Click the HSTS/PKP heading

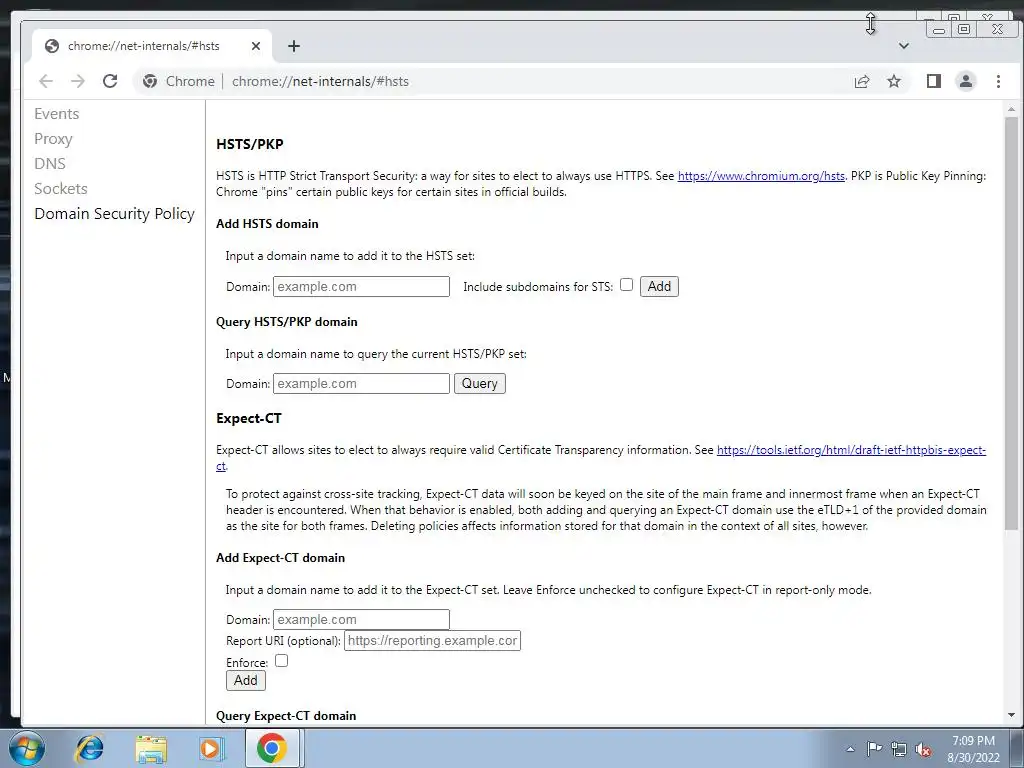[249, 144]
